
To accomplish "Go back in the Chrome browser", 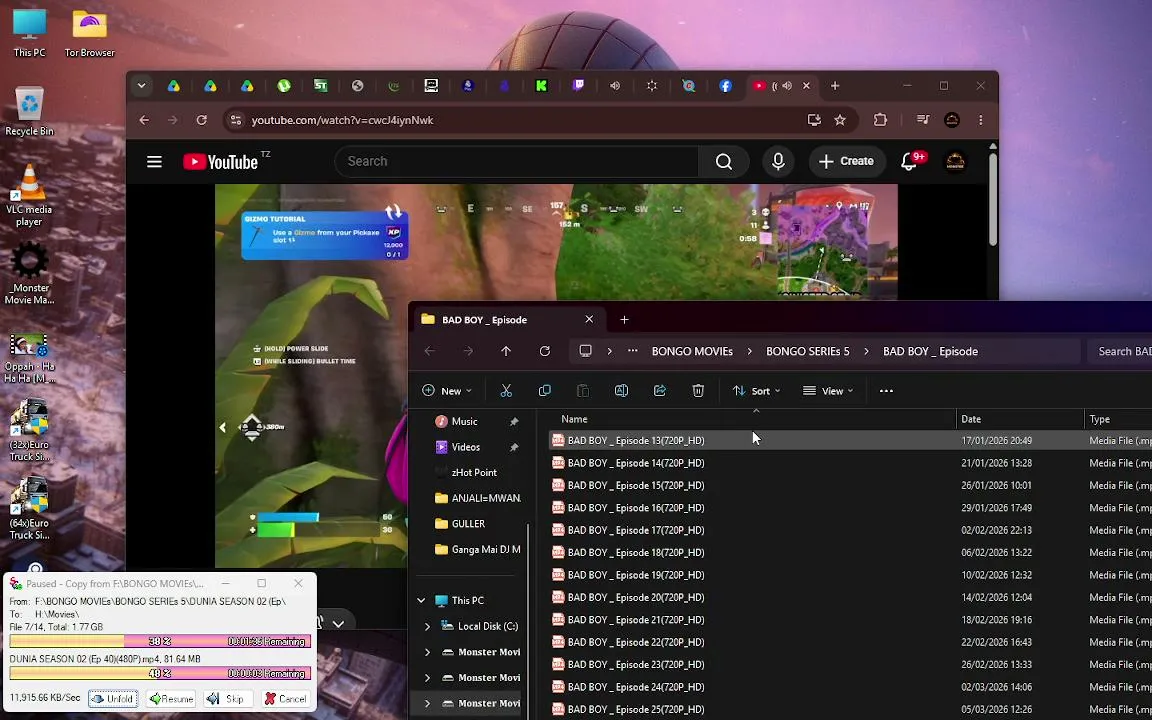I will point(144,120).
